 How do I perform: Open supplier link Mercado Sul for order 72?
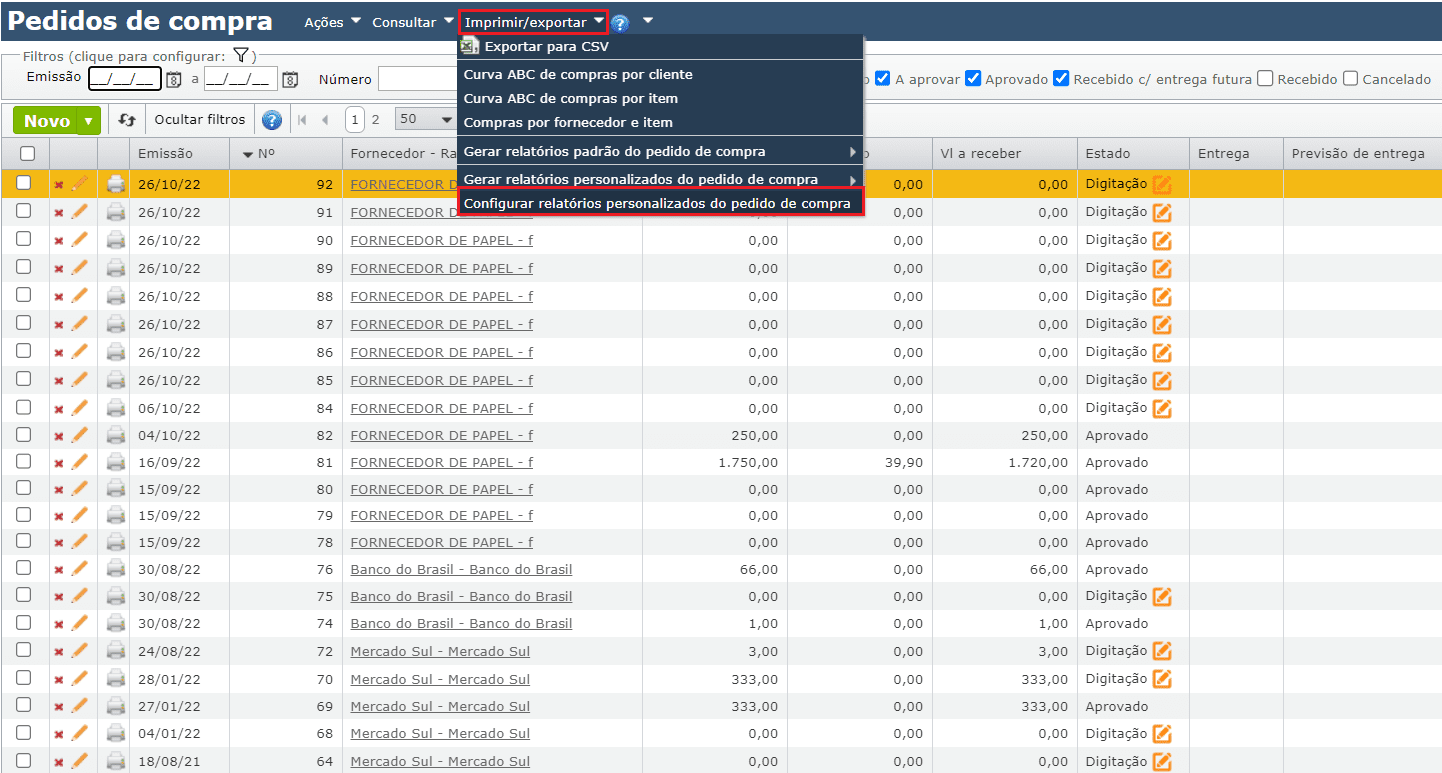440,651
